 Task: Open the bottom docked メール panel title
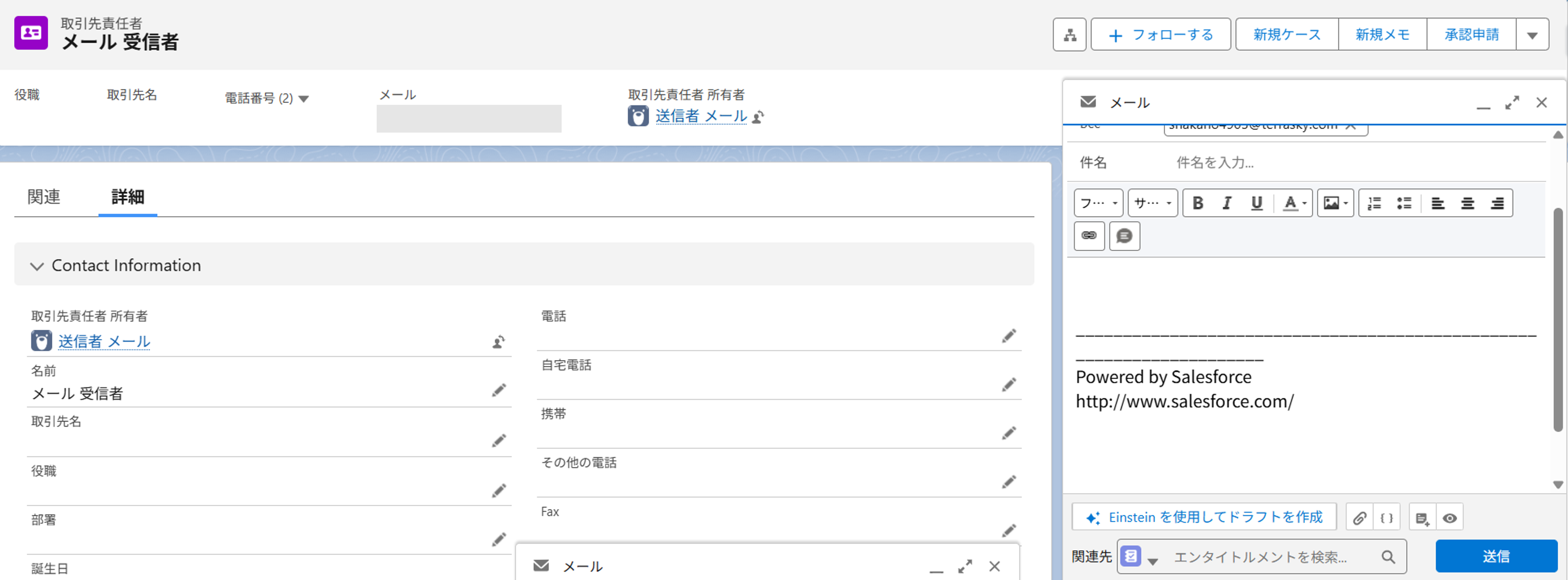(x=583, y=566)
